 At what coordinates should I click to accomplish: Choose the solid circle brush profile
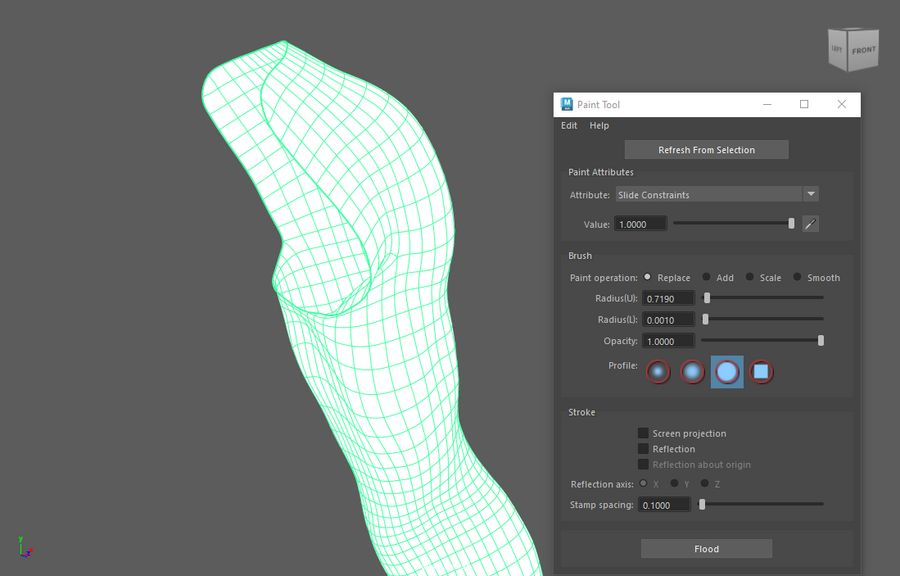727,372
